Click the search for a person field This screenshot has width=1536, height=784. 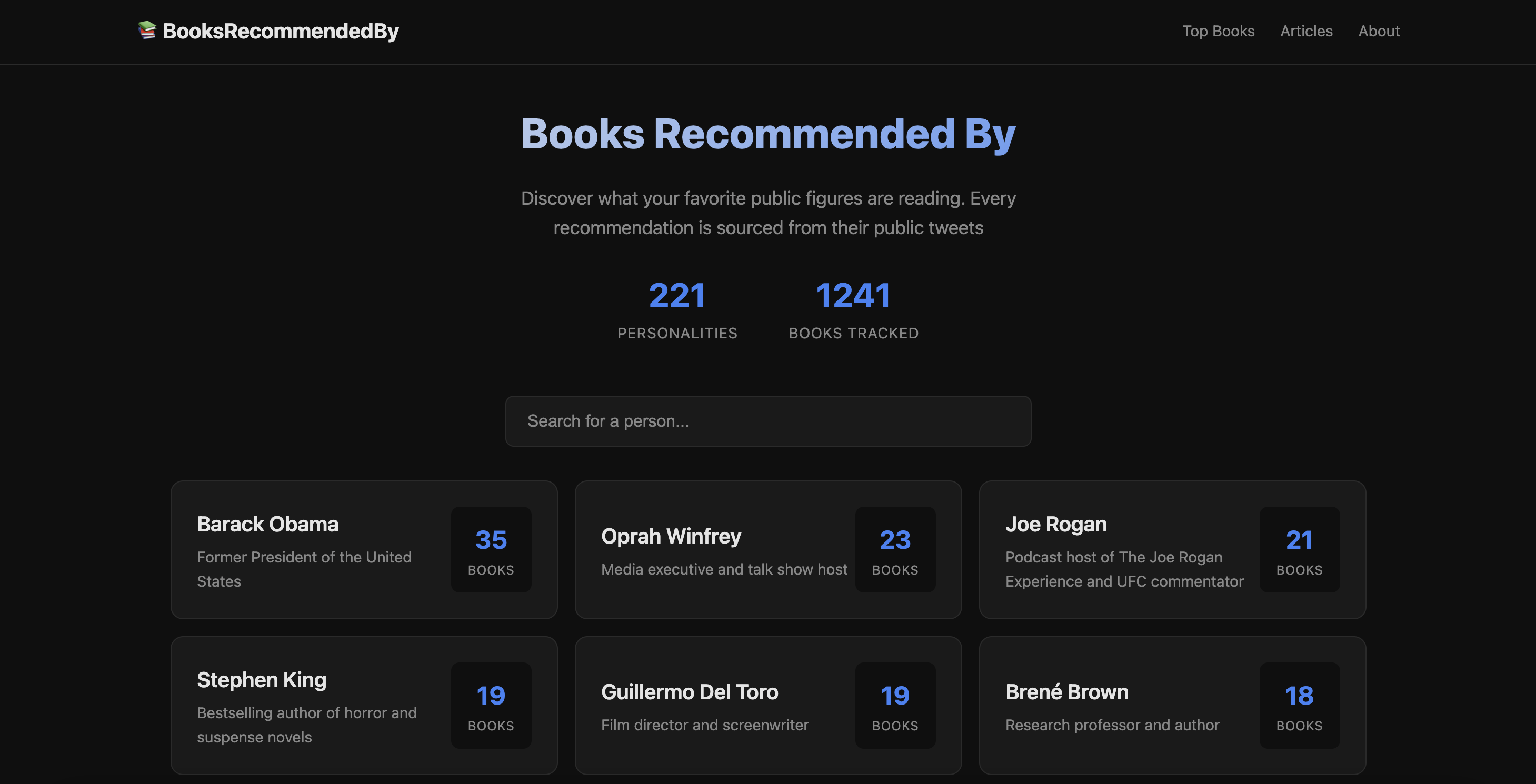pos(768,421)
